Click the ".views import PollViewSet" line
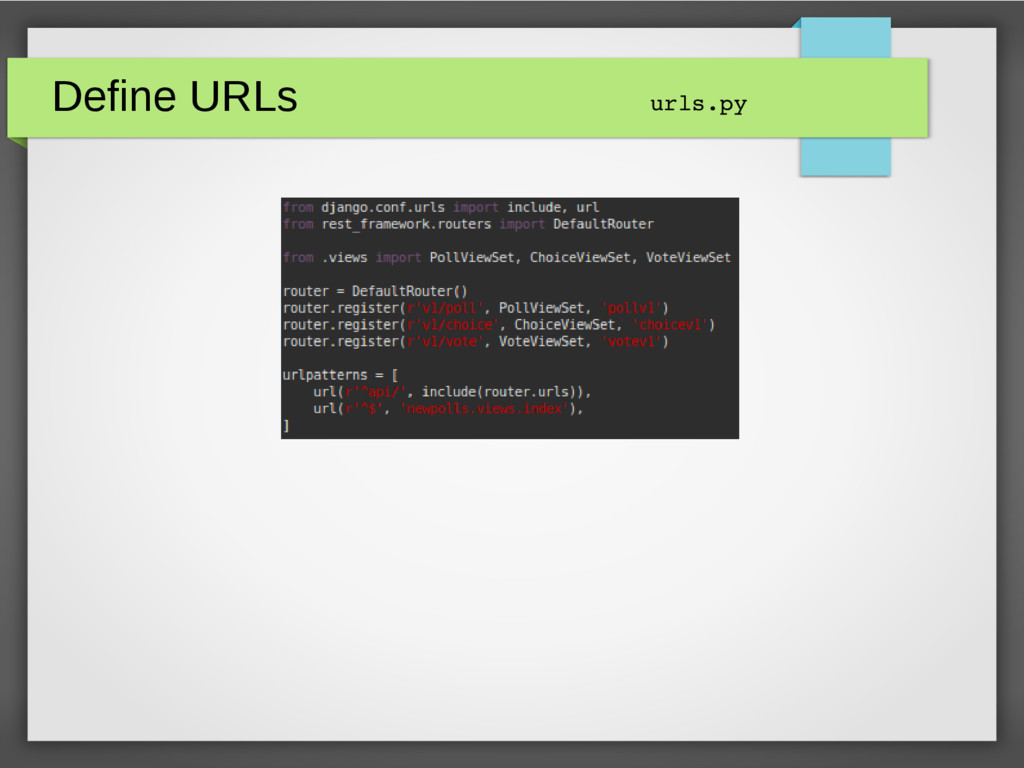1024x768 pixels. pos(507,258)
